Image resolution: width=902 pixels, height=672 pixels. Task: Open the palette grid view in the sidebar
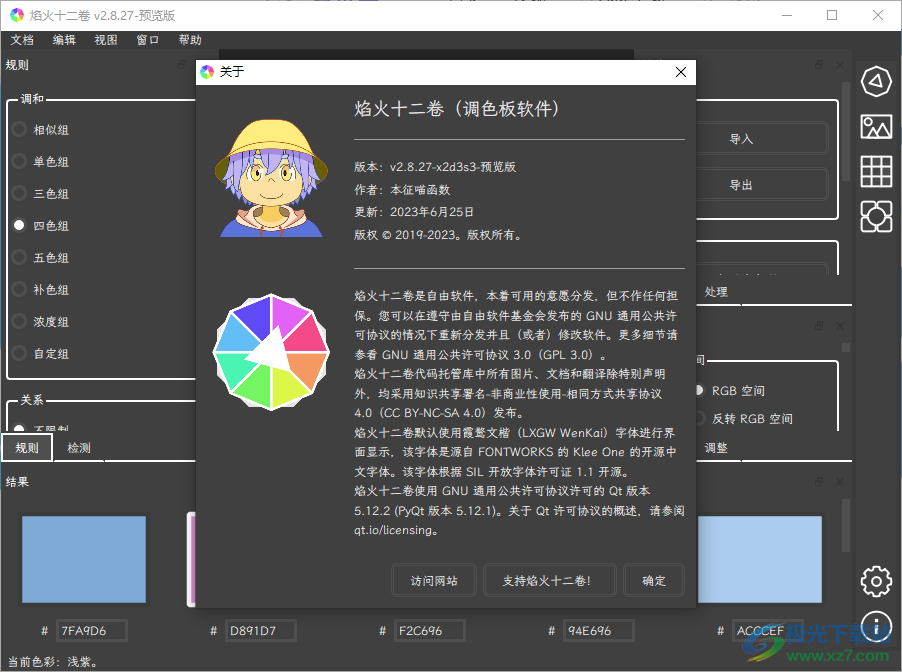click(x=875, y=172)
